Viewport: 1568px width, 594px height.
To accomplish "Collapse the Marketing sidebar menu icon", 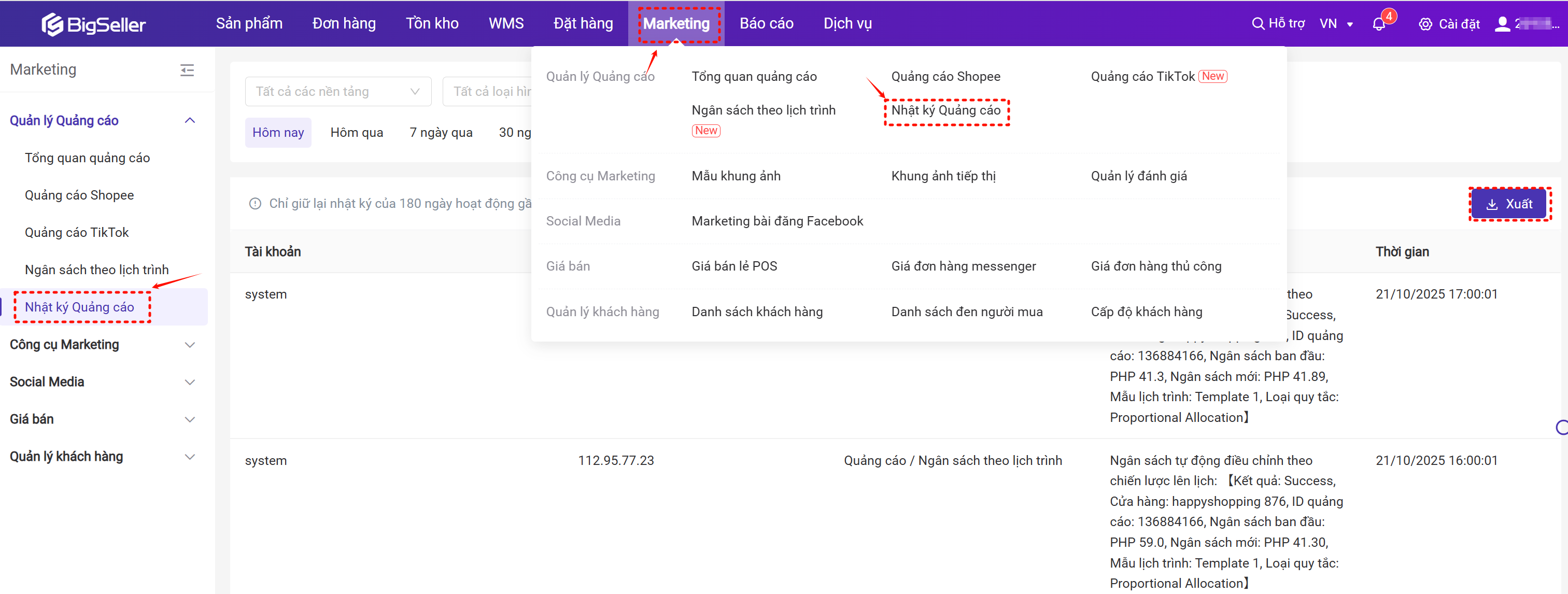I will pyautogui.click(x=187, y=70).
